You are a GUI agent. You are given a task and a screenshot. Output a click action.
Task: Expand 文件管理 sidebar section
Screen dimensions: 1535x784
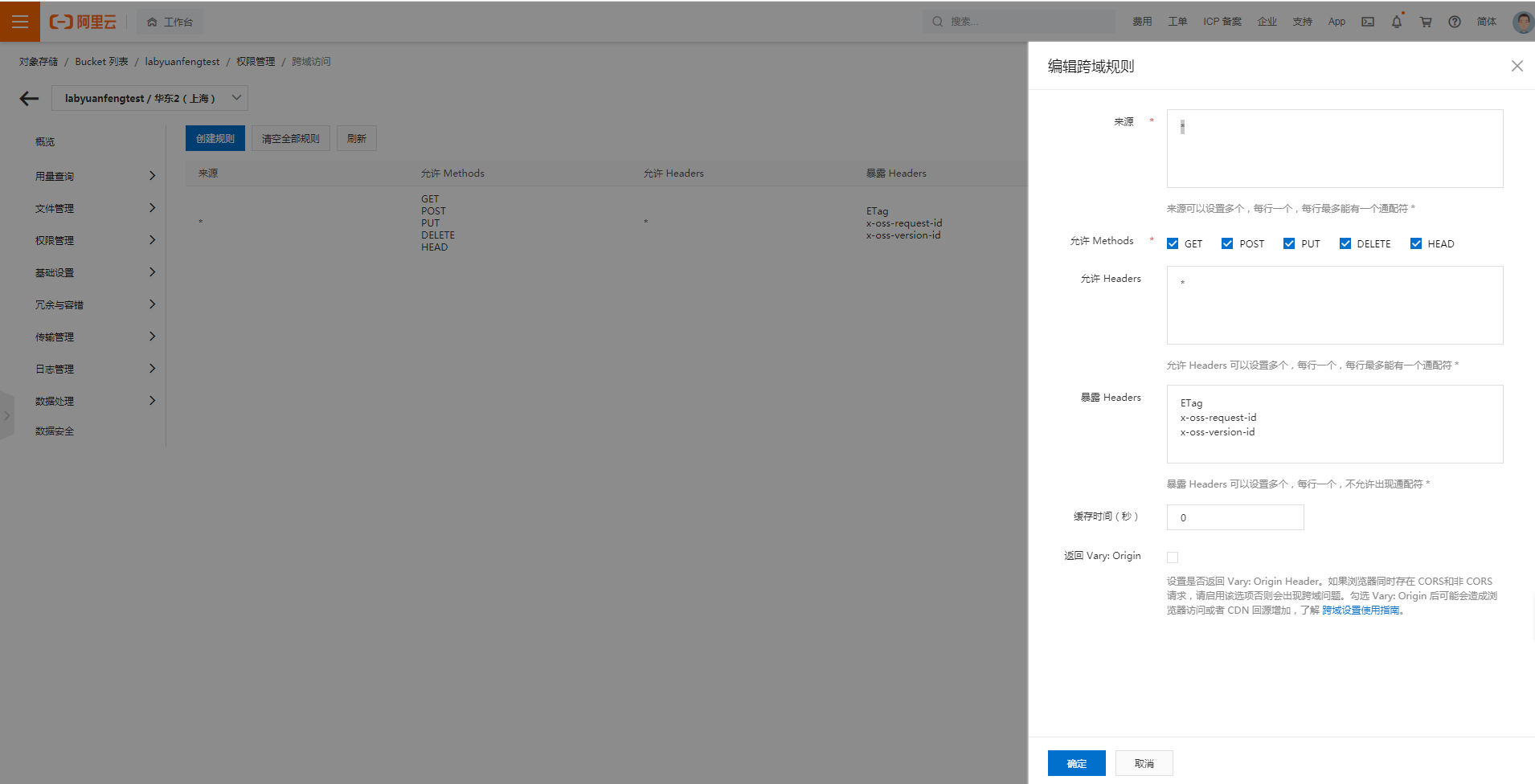tap(95, 208)
